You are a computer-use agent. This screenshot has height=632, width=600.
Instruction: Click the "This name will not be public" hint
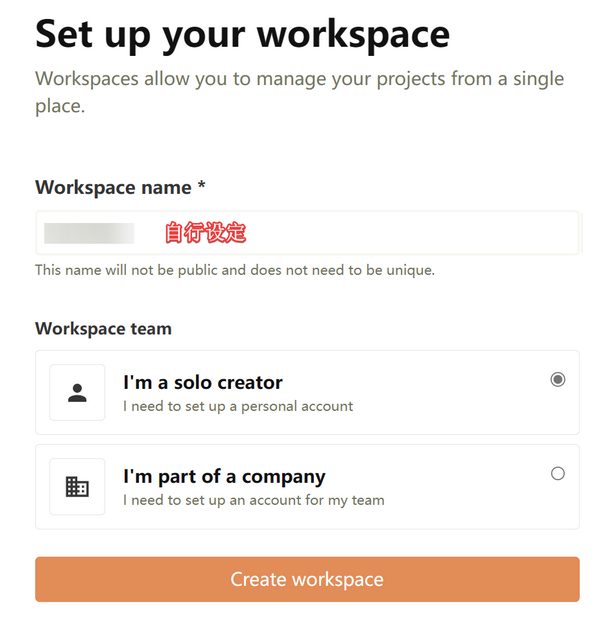click(x=235, y=270)
